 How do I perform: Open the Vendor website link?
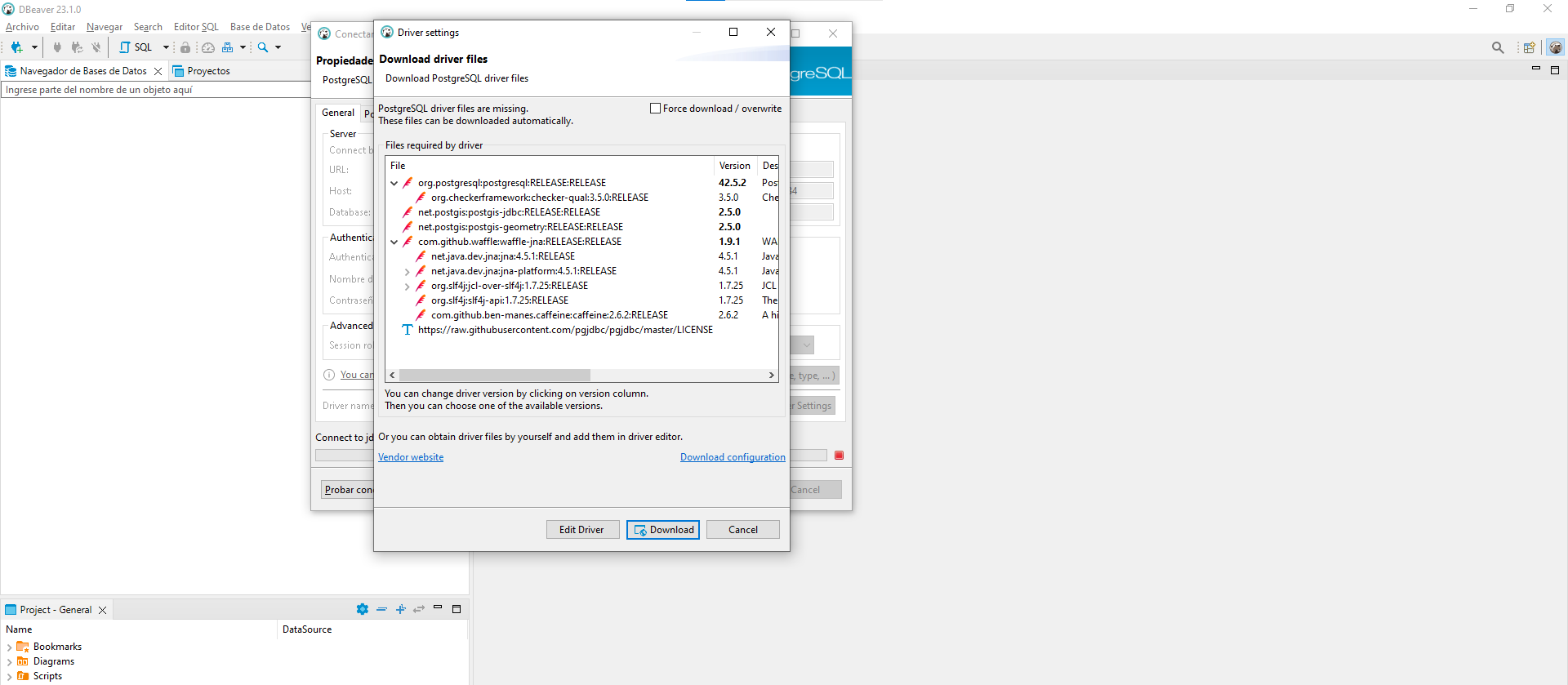coord(411,457)
